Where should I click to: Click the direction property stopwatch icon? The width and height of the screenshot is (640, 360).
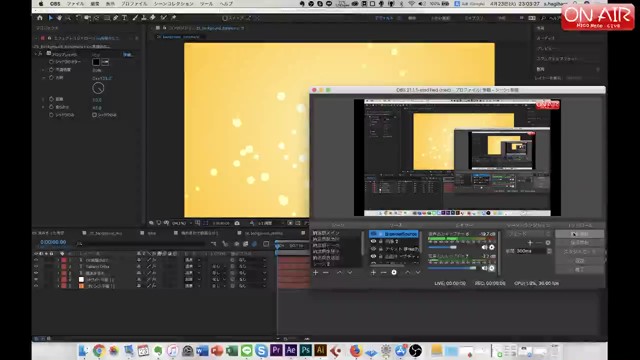(51, 78)
